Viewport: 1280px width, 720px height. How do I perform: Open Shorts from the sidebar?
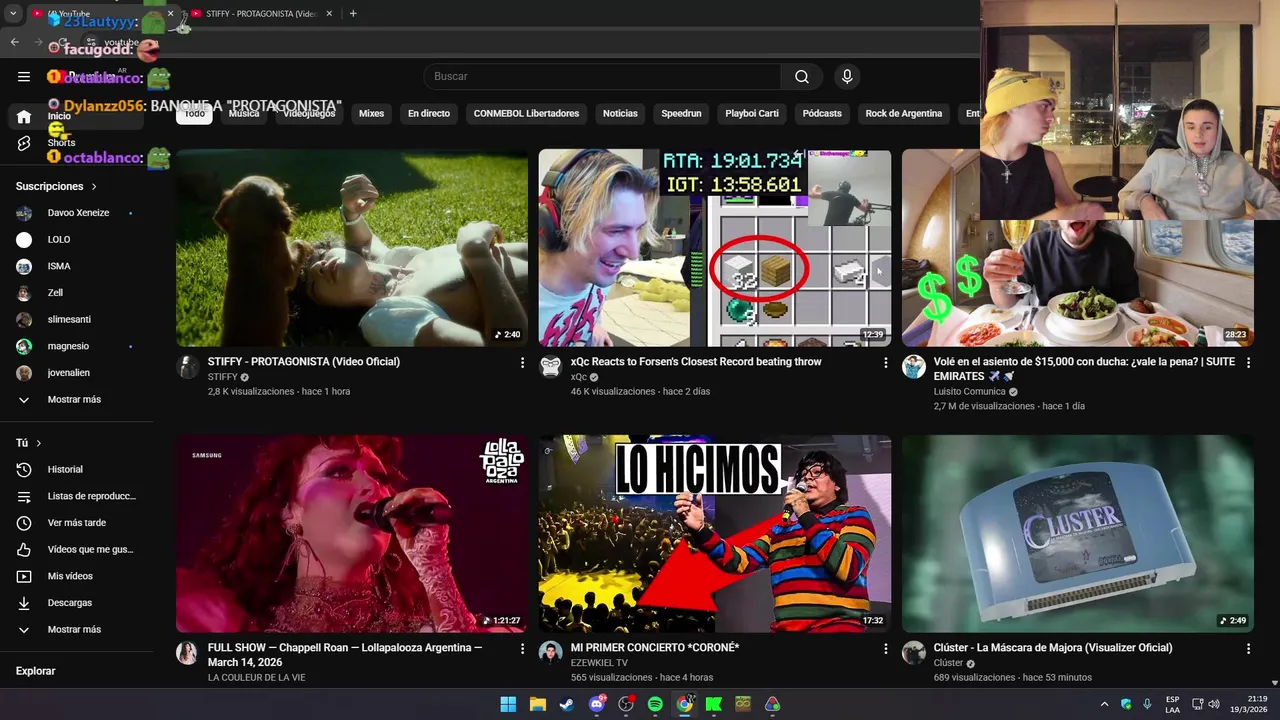coord(60,143)
